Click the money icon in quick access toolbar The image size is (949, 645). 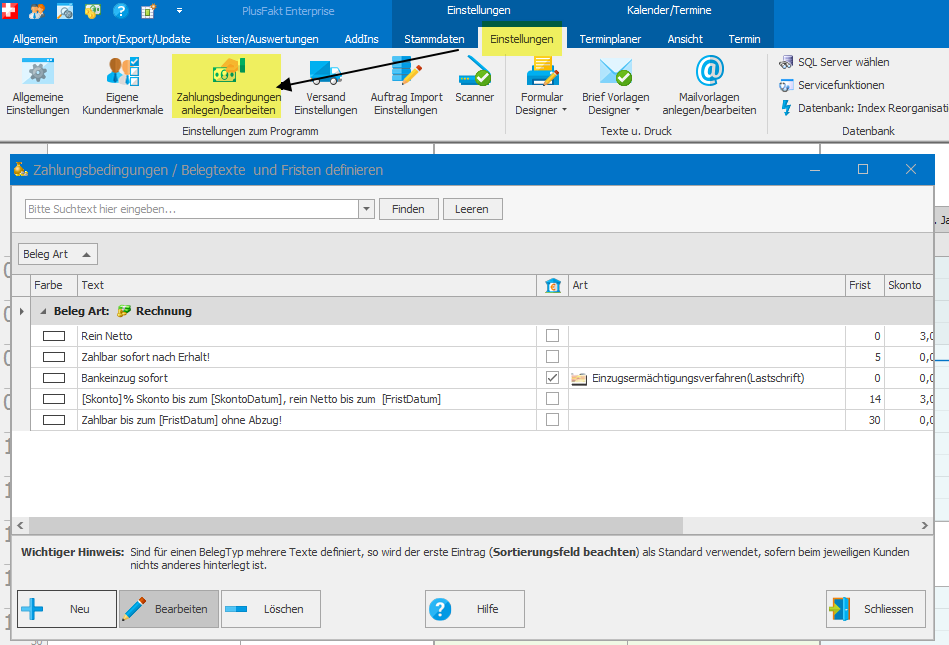(93, 10)
